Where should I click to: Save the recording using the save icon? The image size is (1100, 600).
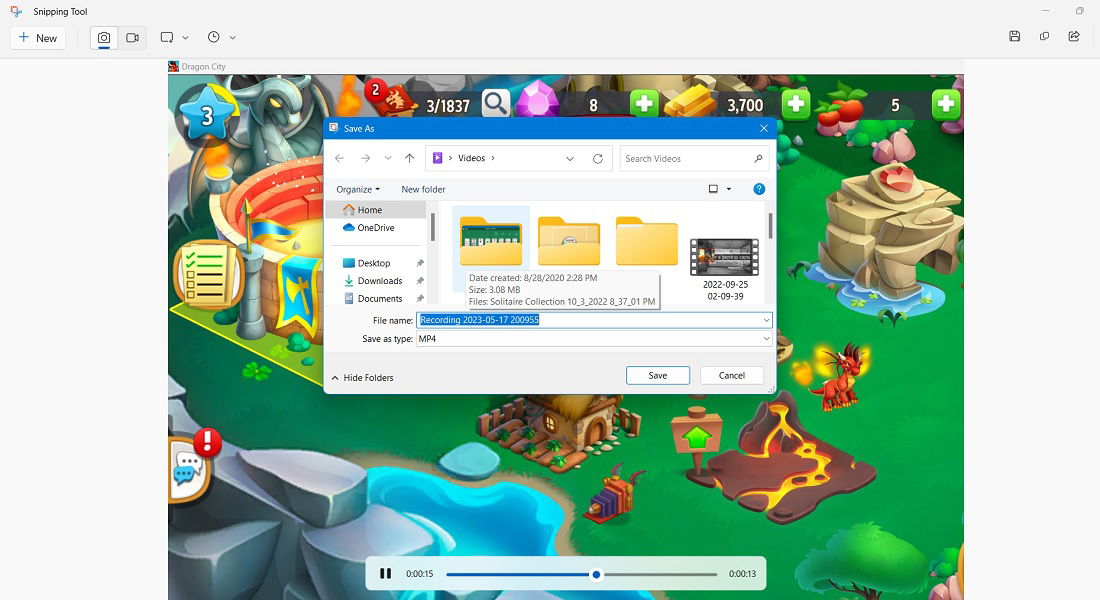(x=1015, y=36)
